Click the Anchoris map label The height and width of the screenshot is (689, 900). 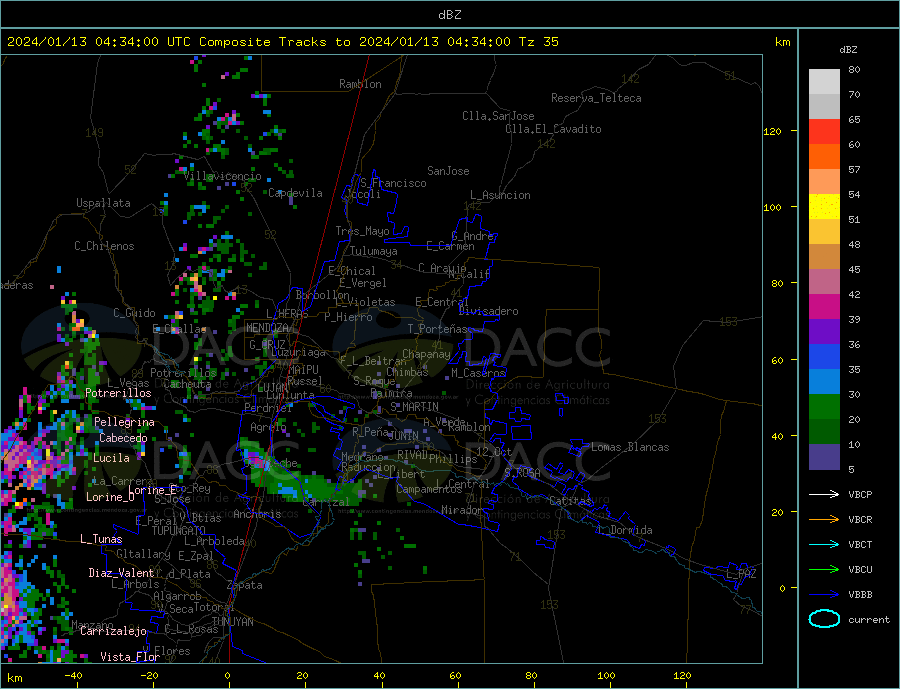[257, 514]
